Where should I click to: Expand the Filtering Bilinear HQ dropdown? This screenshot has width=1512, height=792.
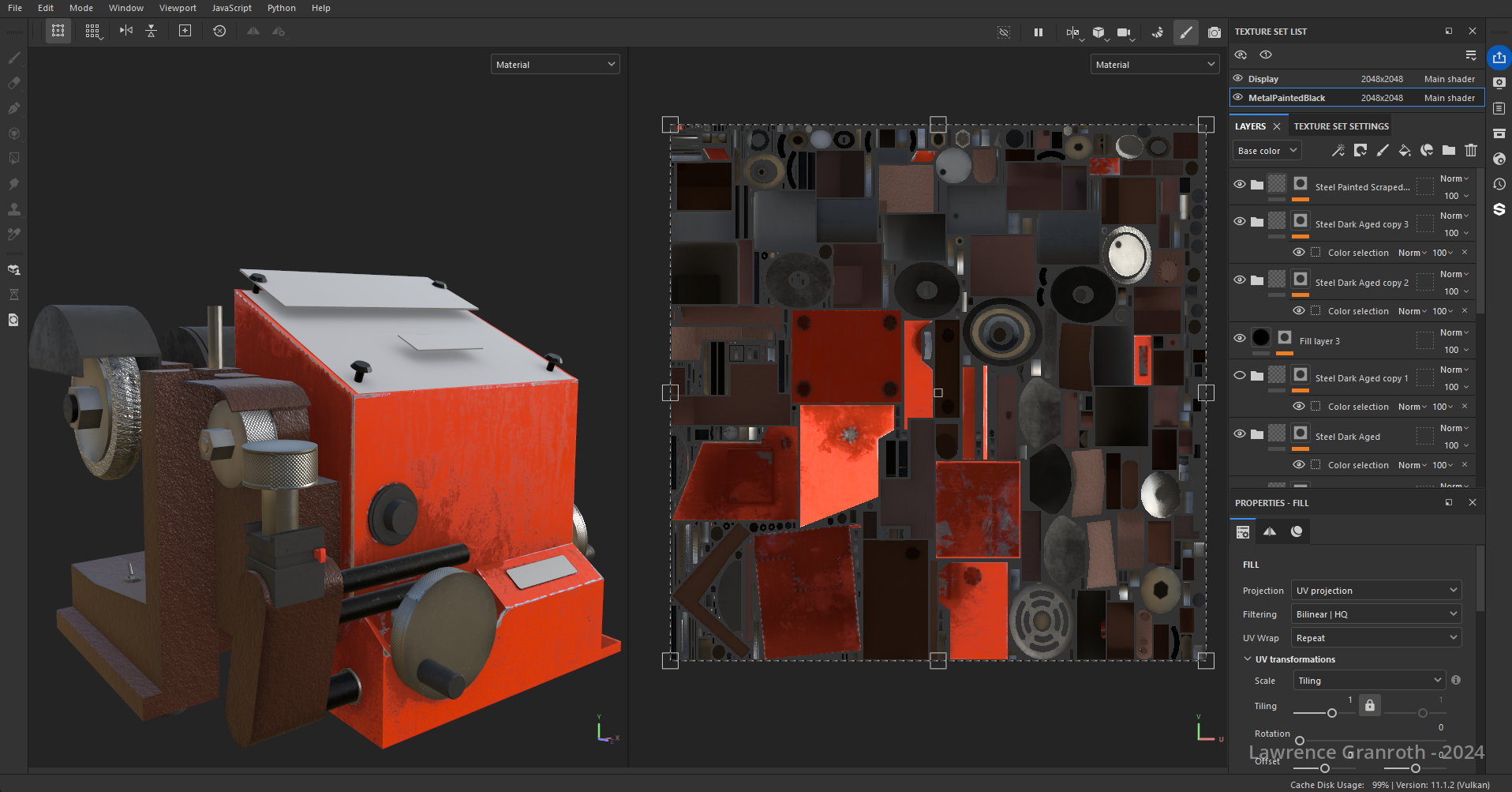[1375, 614]
